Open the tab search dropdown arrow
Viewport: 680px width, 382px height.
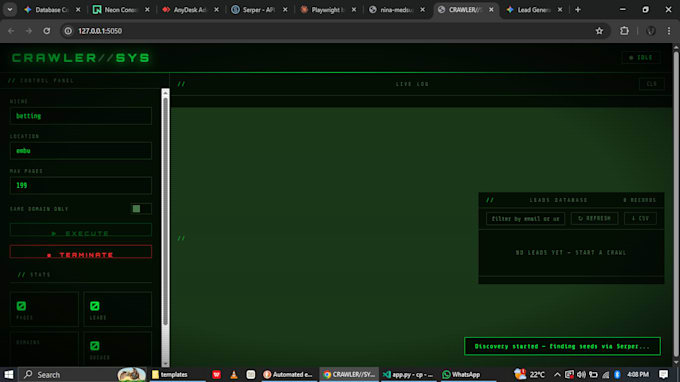point(10,10)
